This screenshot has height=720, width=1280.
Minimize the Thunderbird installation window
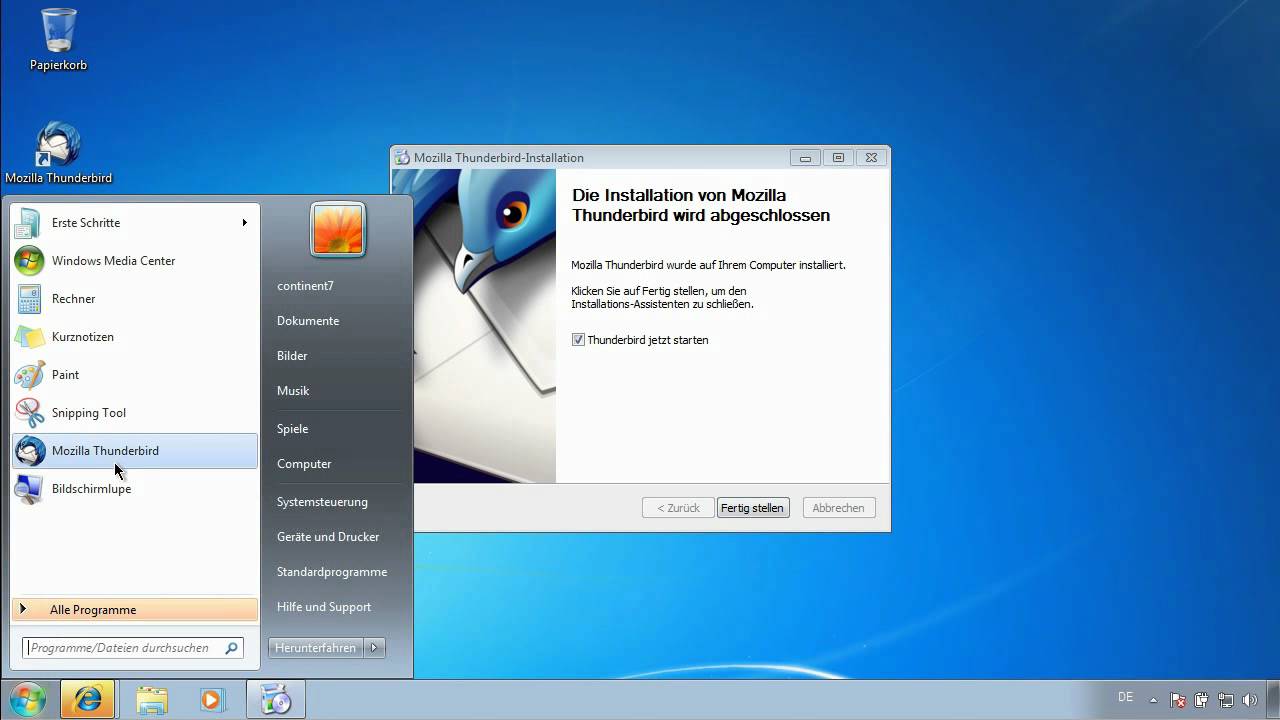805,158
